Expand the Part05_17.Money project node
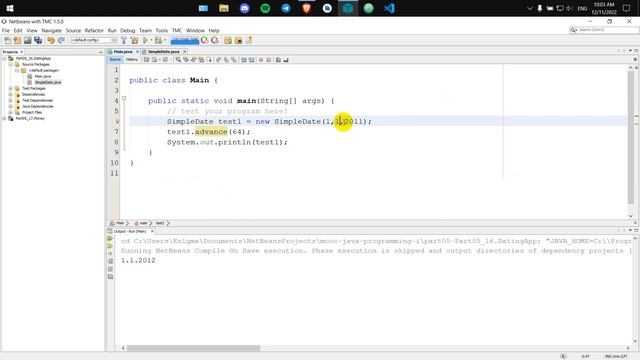Image resolution: width=640 pixels, height=360 pixels. 4,118
